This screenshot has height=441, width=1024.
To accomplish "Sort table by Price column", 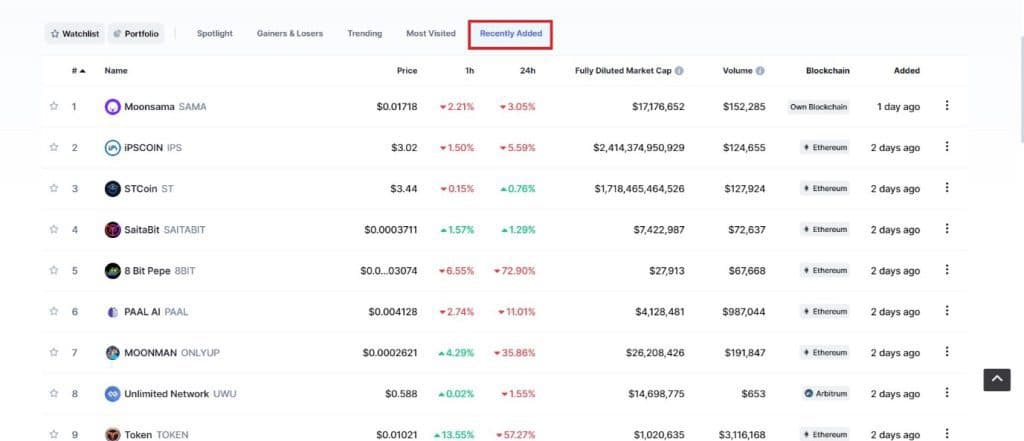I will point(407,71).
